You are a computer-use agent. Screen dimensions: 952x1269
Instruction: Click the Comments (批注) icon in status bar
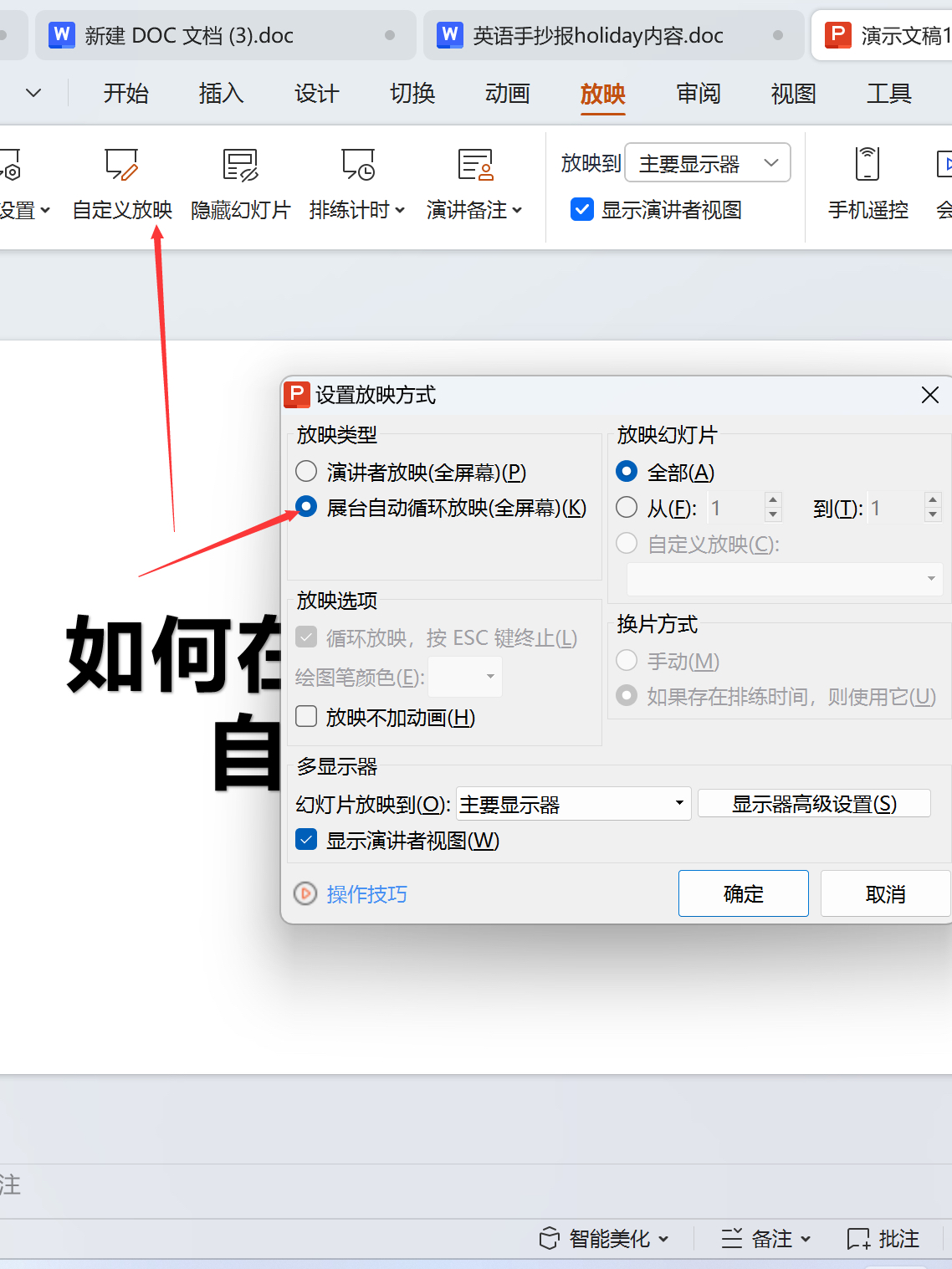click(x=859, y=1238)
